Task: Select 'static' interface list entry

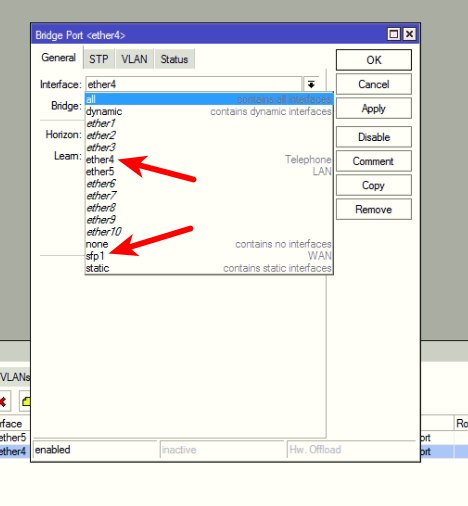Action: pyautogui.click(x=209, y=268)
